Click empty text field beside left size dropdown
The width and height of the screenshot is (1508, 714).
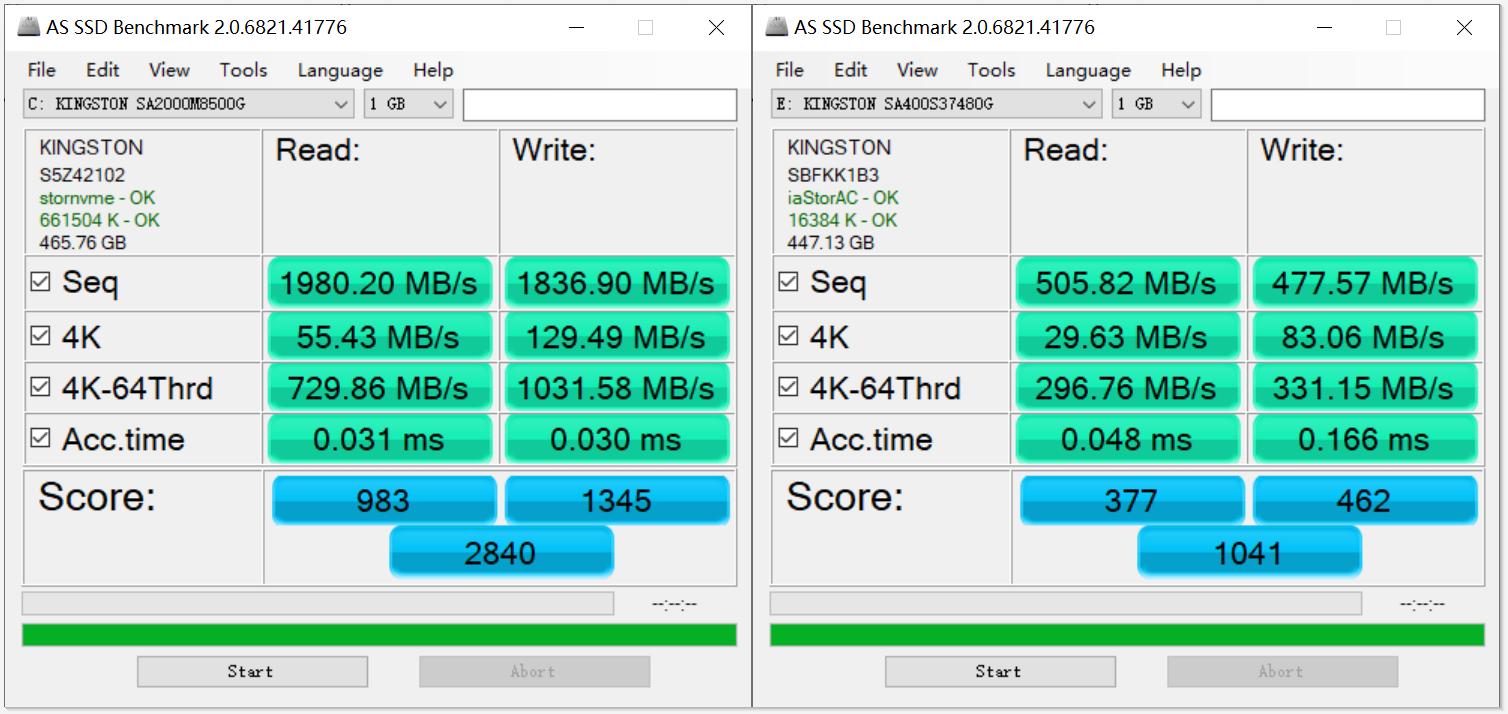point(600,105)
